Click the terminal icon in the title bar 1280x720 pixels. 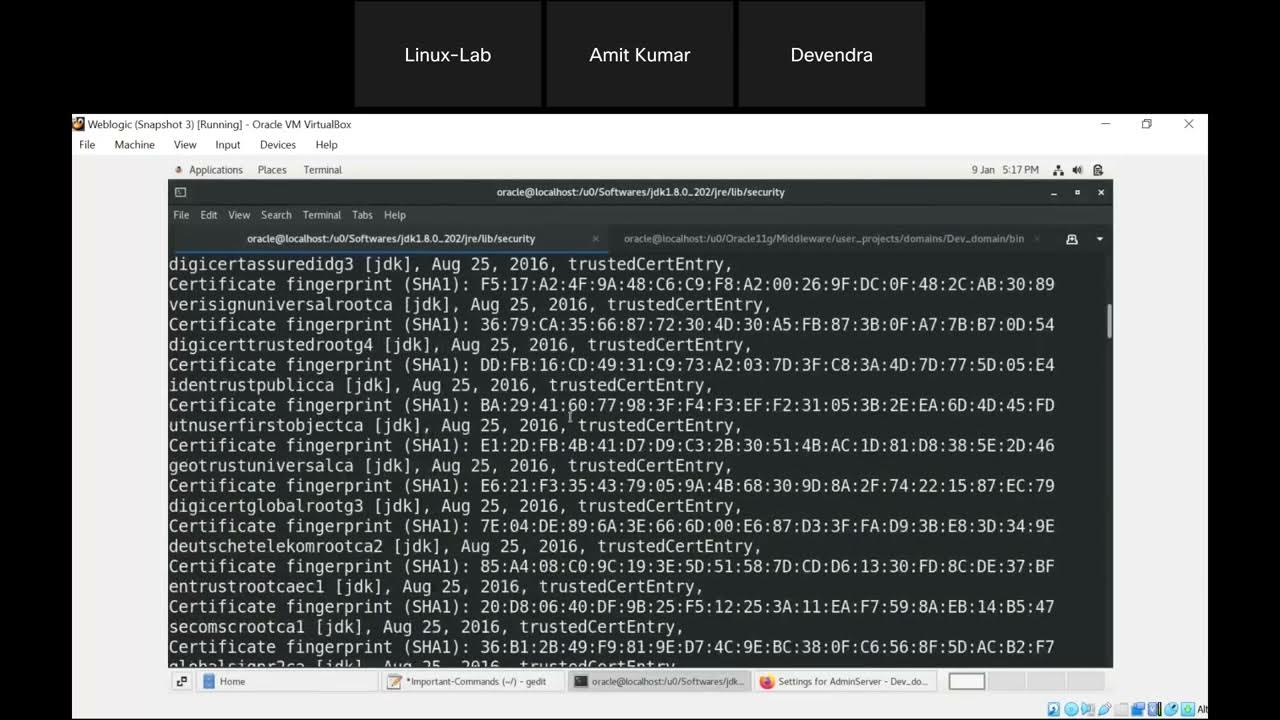tap(180, 192)
